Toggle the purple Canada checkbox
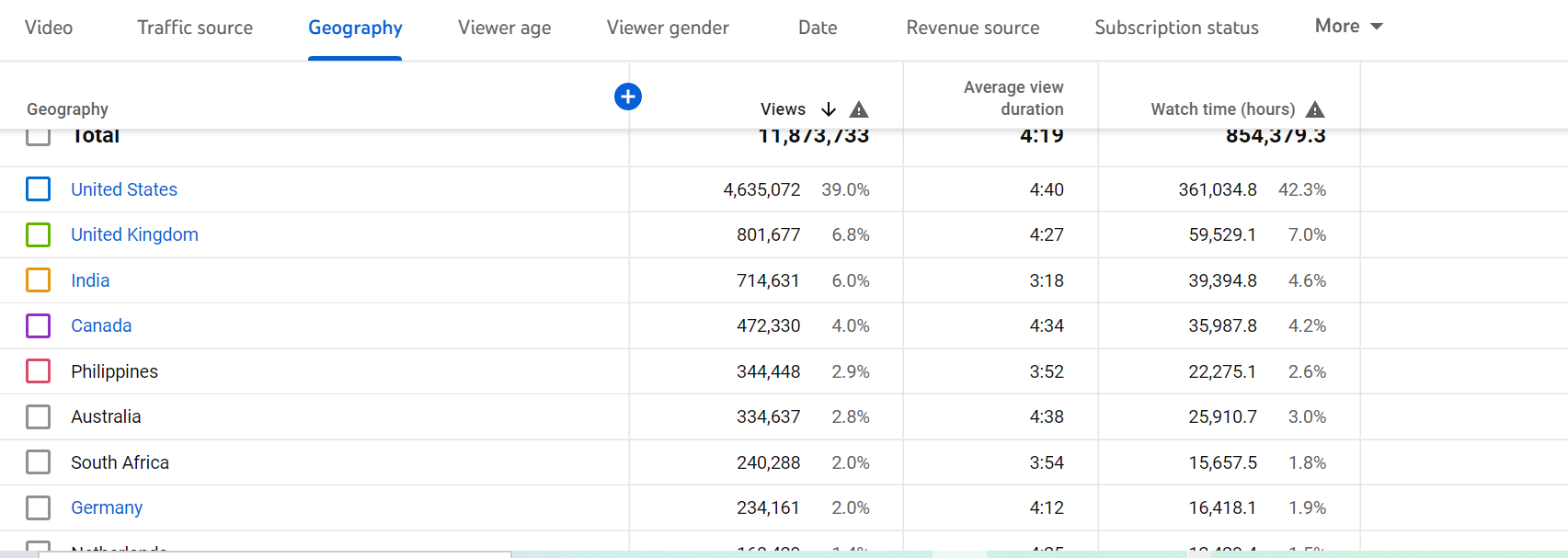Screen dimensions: 1568x558 pyautogui.click(x=39, y=326)
